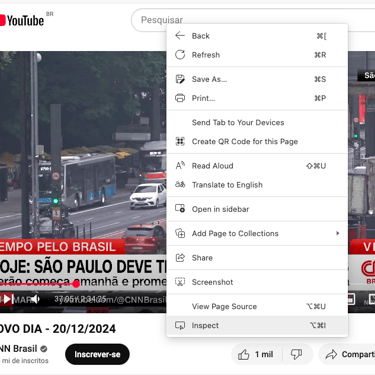375x375 pixels.
Task: Mute the video with the speaker icon
Action: tap(35, 299)
